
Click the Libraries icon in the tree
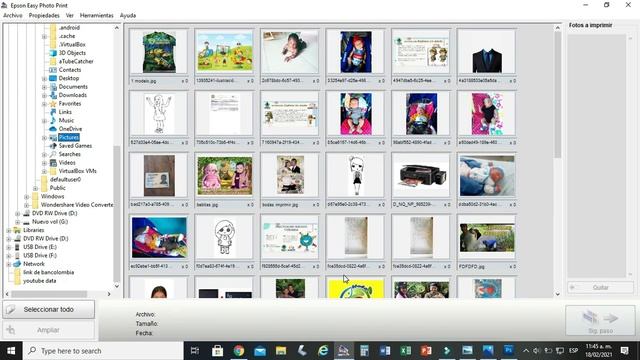[x=17, y=230]
